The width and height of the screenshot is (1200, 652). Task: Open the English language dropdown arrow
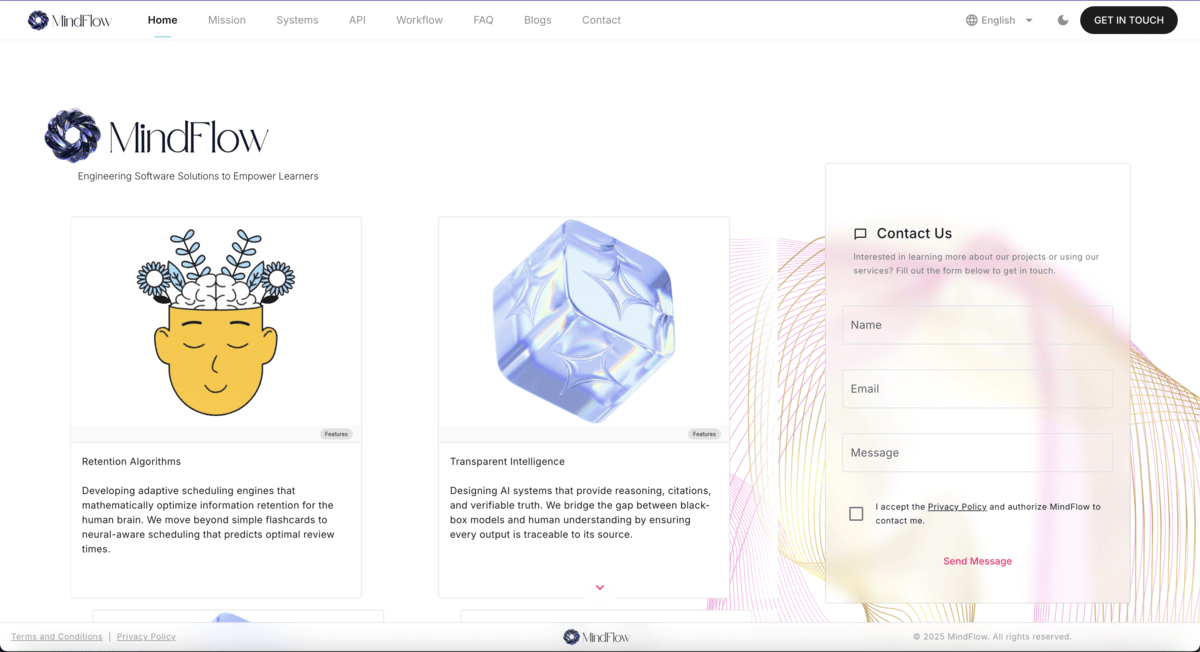[x=1029, y=20]
